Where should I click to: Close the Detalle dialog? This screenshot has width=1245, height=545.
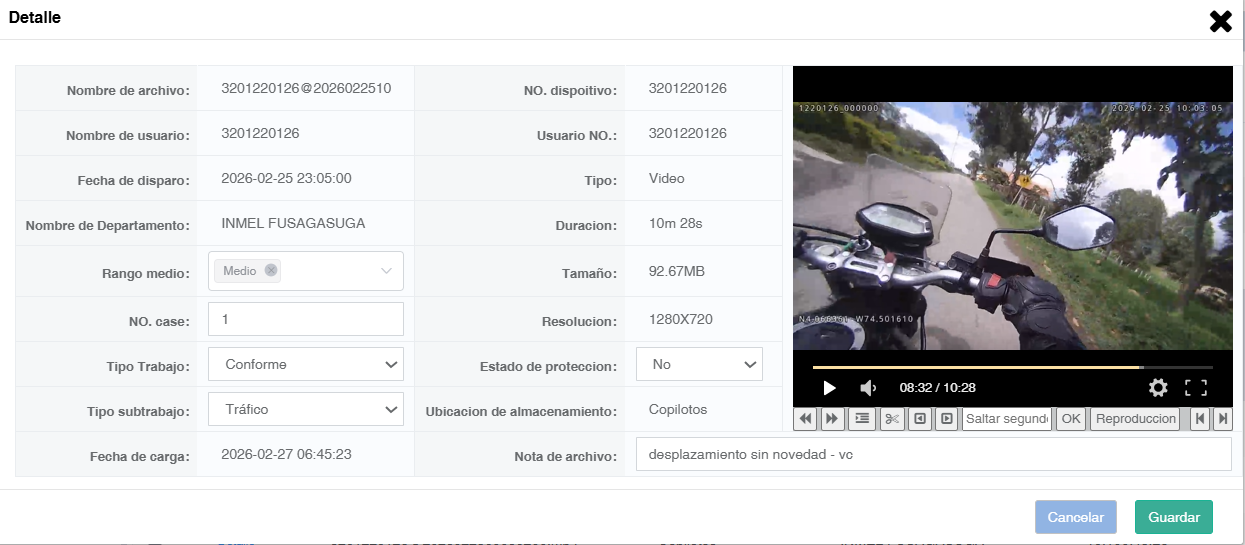tap(1220, 21)
